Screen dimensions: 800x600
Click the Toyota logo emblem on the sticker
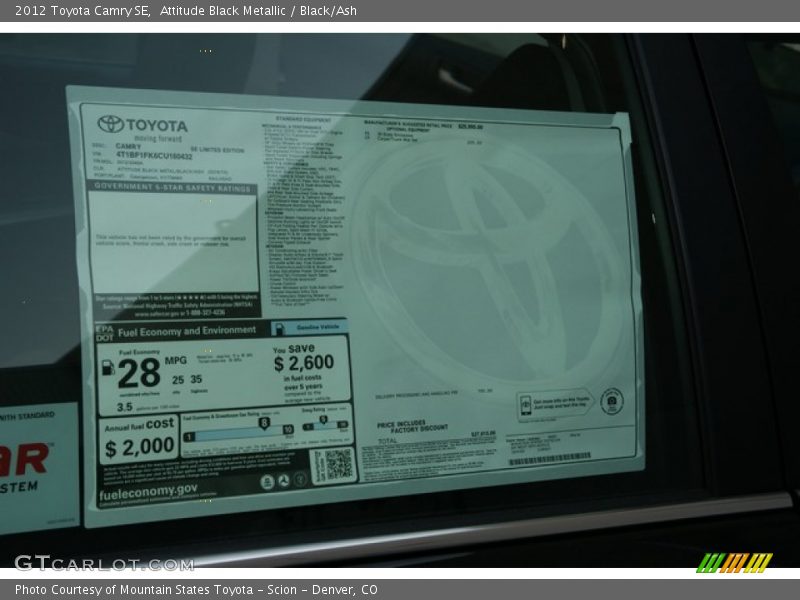pyautogui.click(x=110, y=123)
